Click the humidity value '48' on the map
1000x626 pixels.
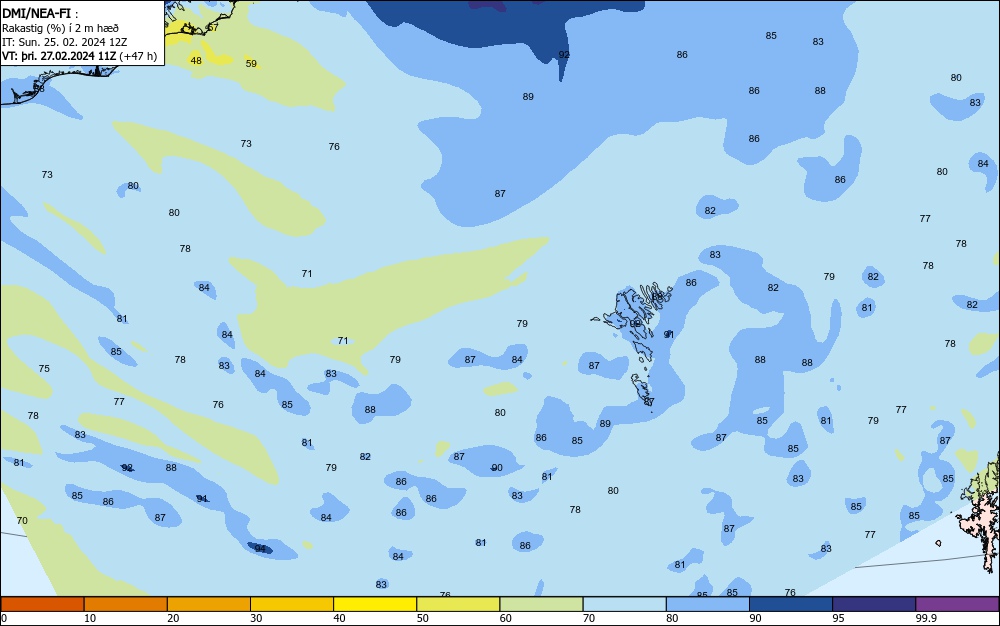point(196,61)
